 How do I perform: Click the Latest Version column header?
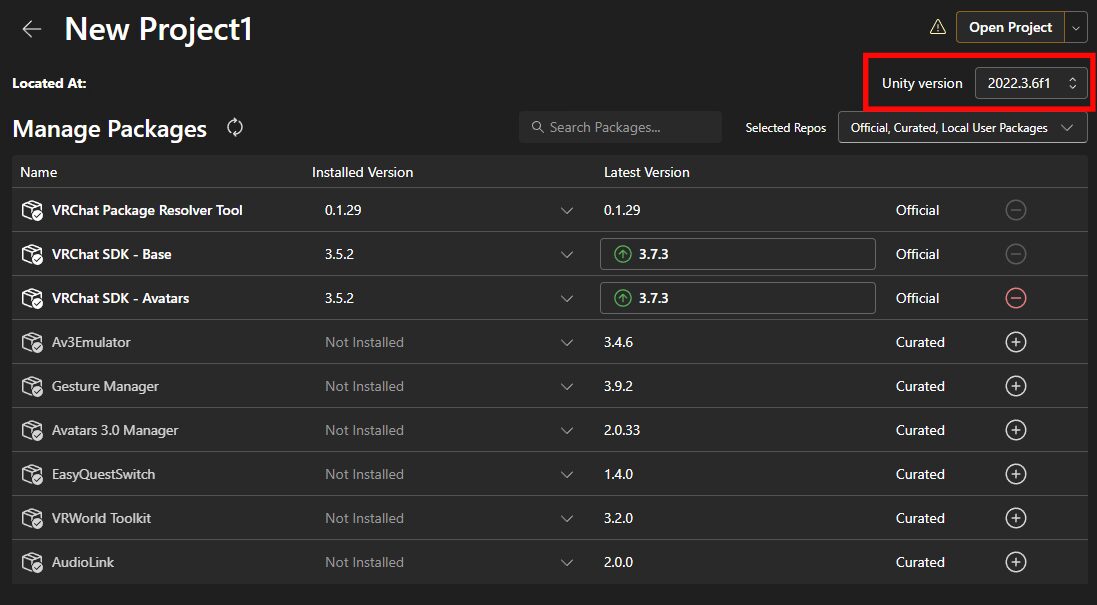coord(646,172)
